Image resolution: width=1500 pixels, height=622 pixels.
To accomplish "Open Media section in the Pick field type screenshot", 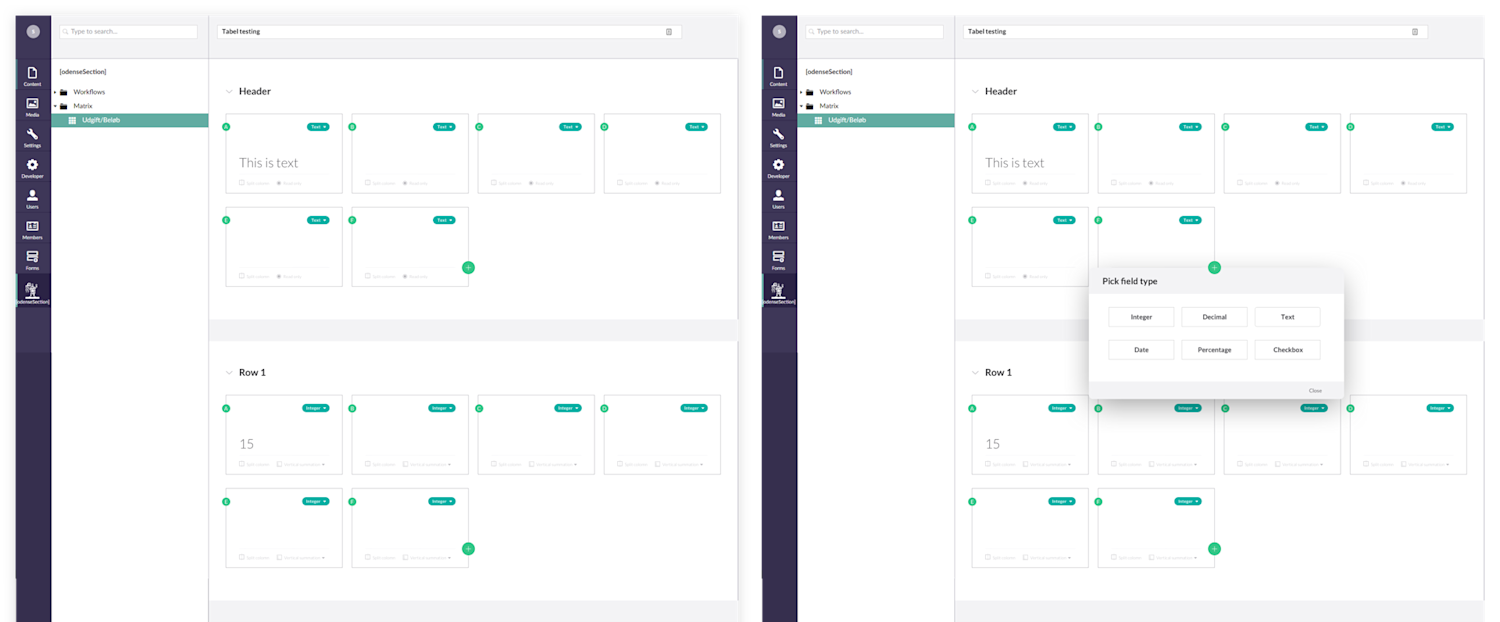I will point(778,107).
